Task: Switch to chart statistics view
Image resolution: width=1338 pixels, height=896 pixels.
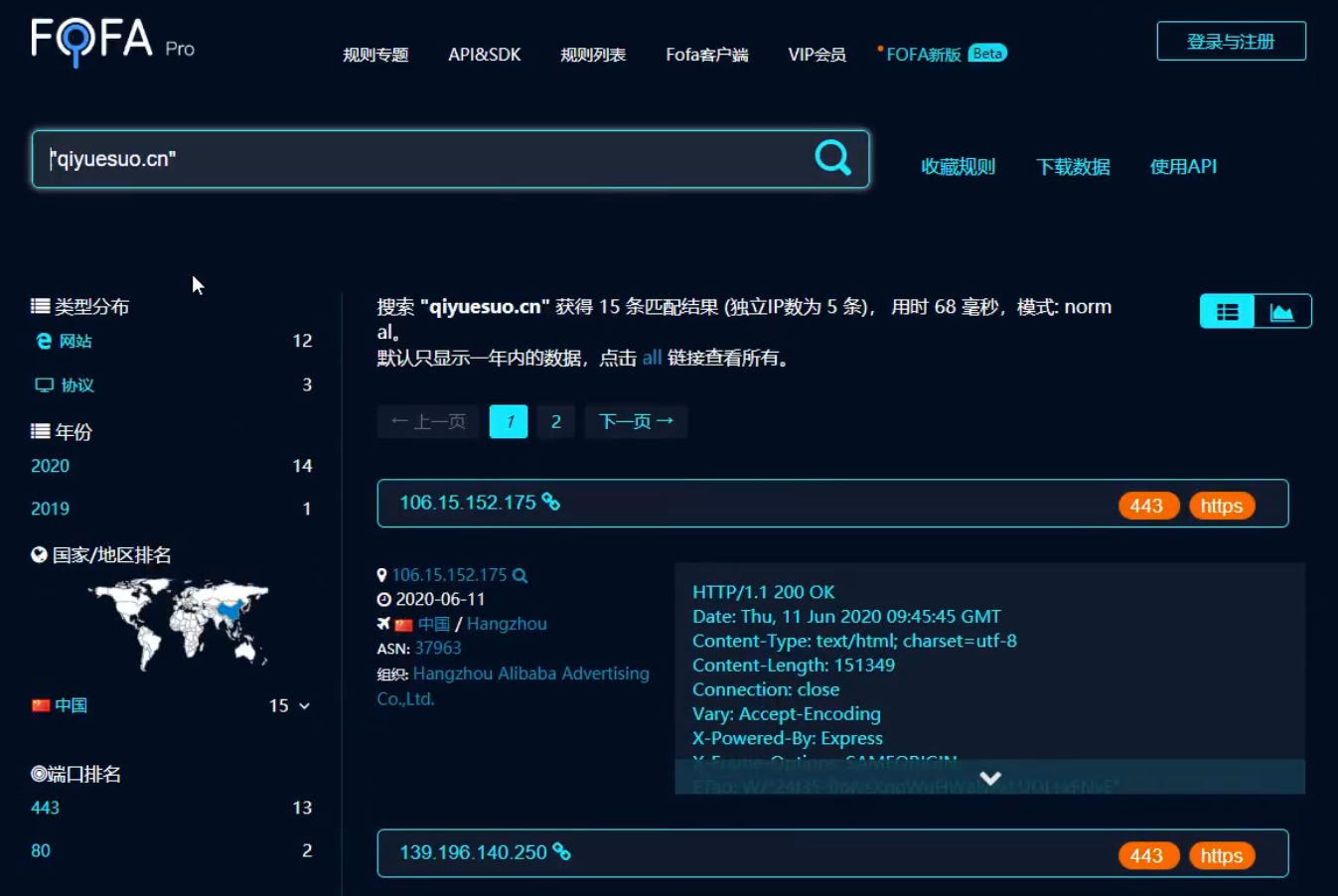Action: (1281, 312)
